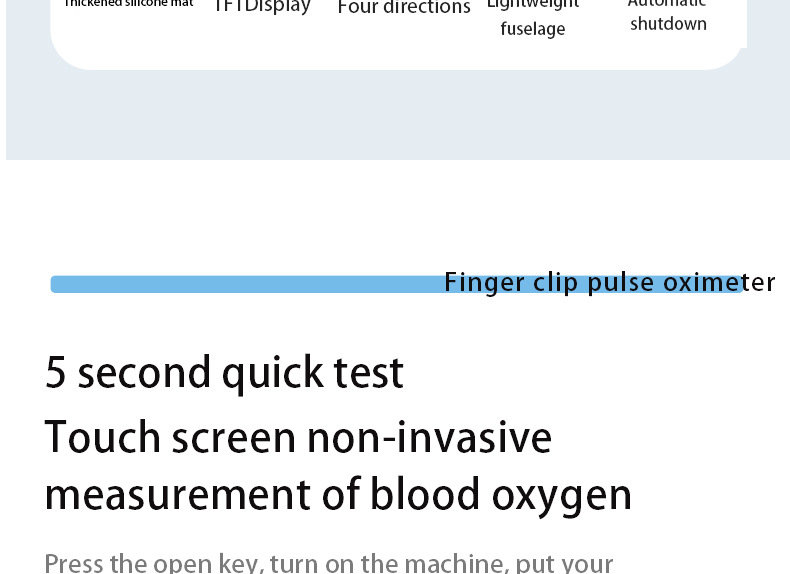Click the "Four directions" feature text
Screen dimensions: 790x574
tap(404, 8)
